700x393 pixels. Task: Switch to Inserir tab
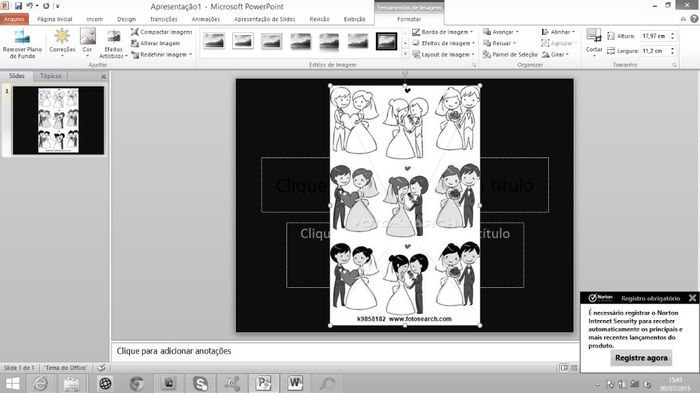(x=95, y=19)
